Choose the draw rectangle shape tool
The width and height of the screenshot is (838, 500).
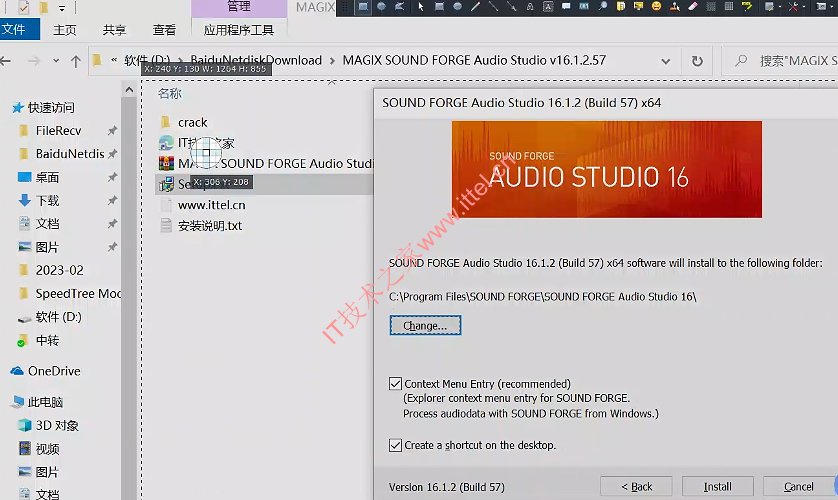click(x=439, y=6)
